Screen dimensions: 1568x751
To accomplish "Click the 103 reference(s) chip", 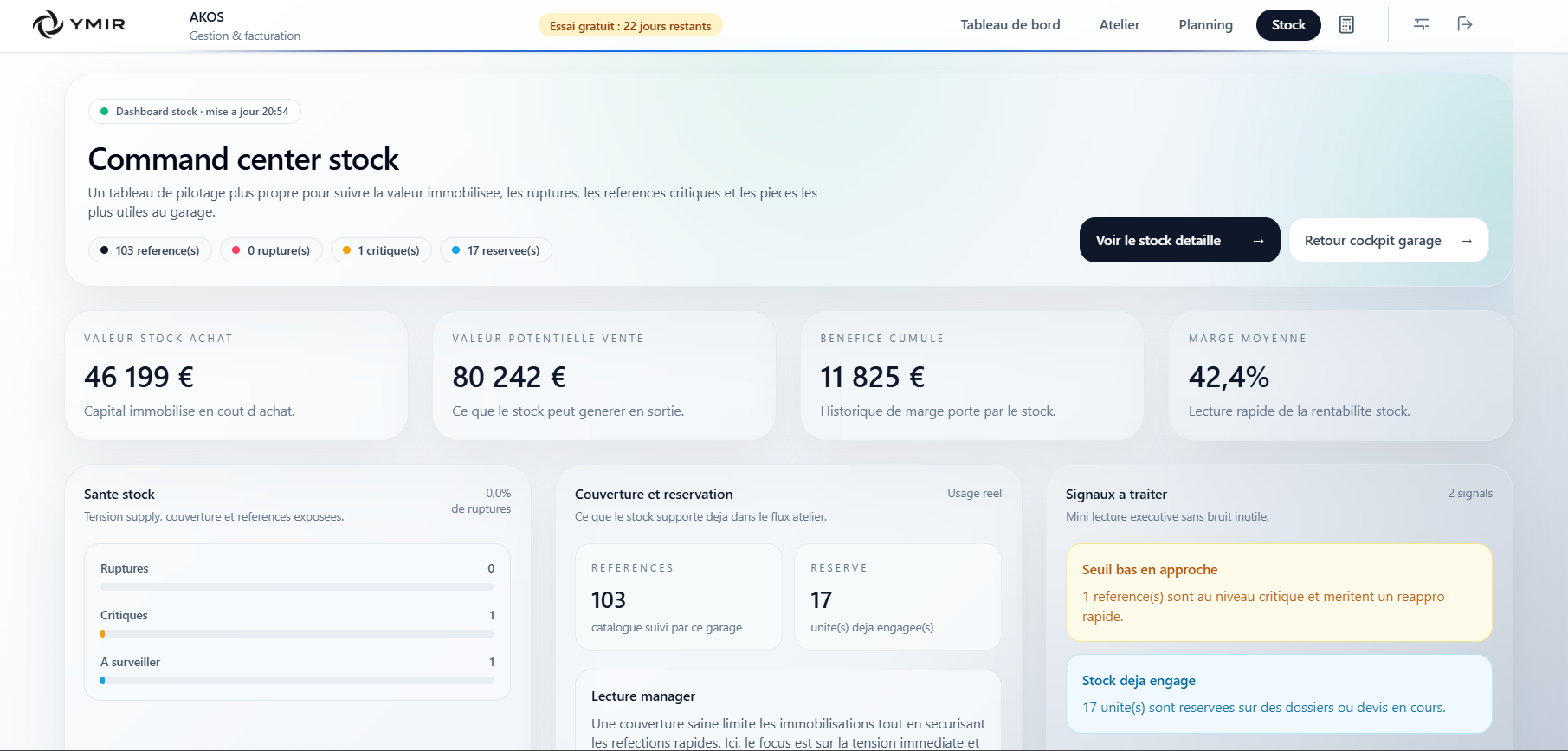I will [x=150, y=250].
